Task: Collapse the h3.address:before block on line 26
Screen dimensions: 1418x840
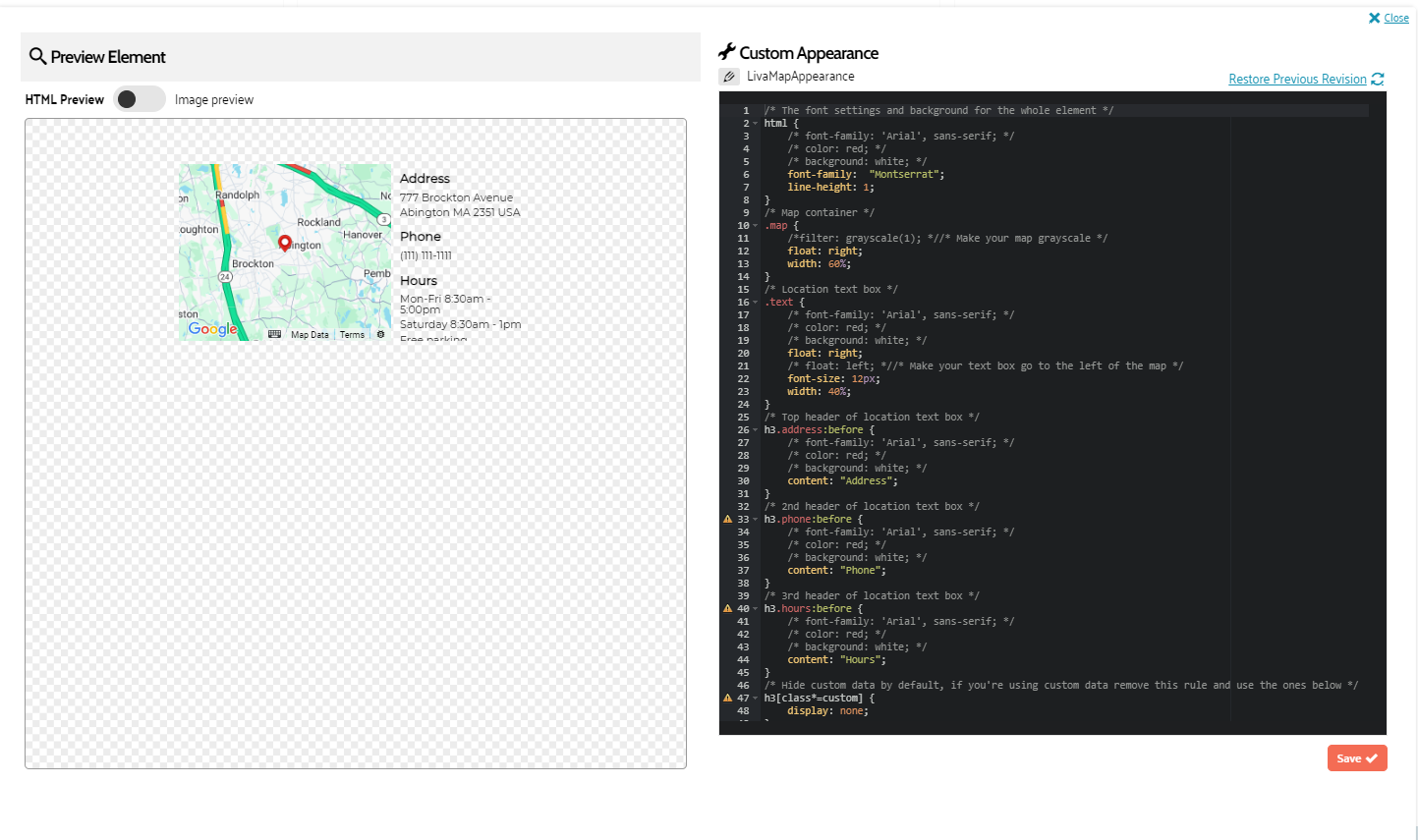Action: pos(756,430)
